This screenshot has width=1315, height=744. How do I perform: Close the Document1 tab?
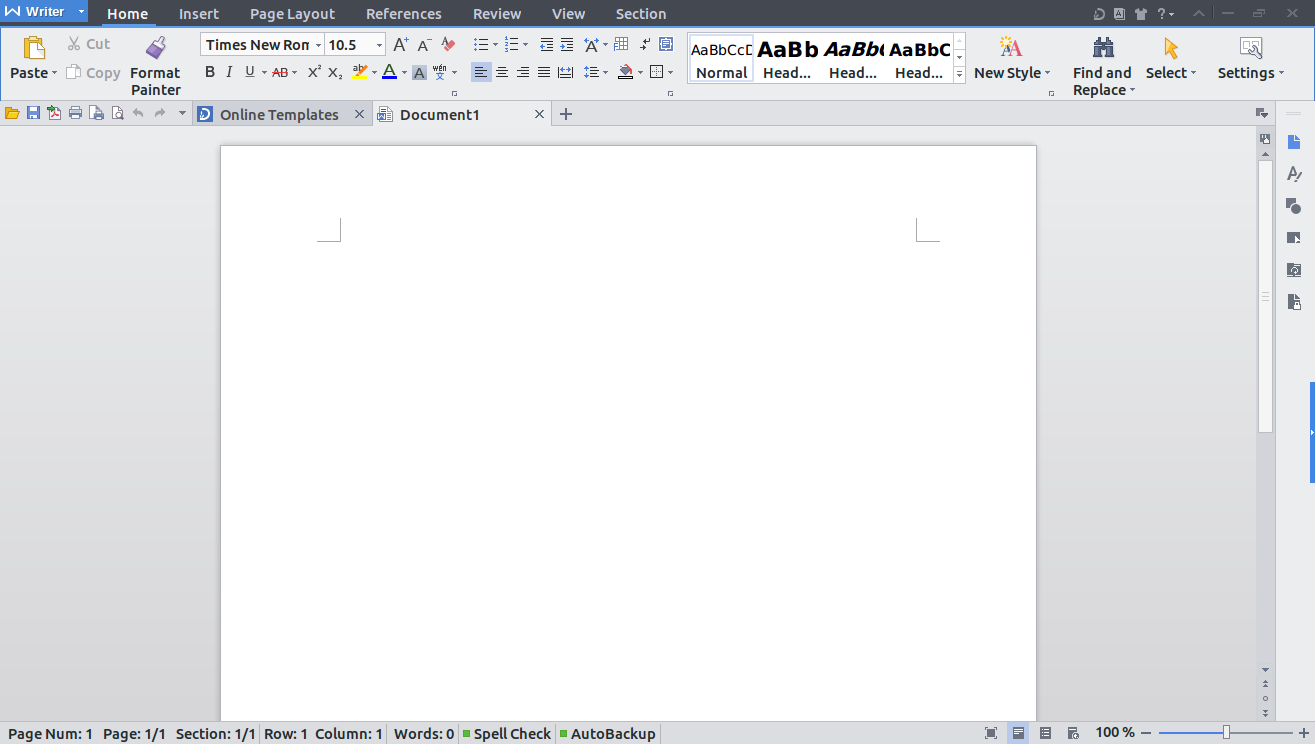[540, 115]
